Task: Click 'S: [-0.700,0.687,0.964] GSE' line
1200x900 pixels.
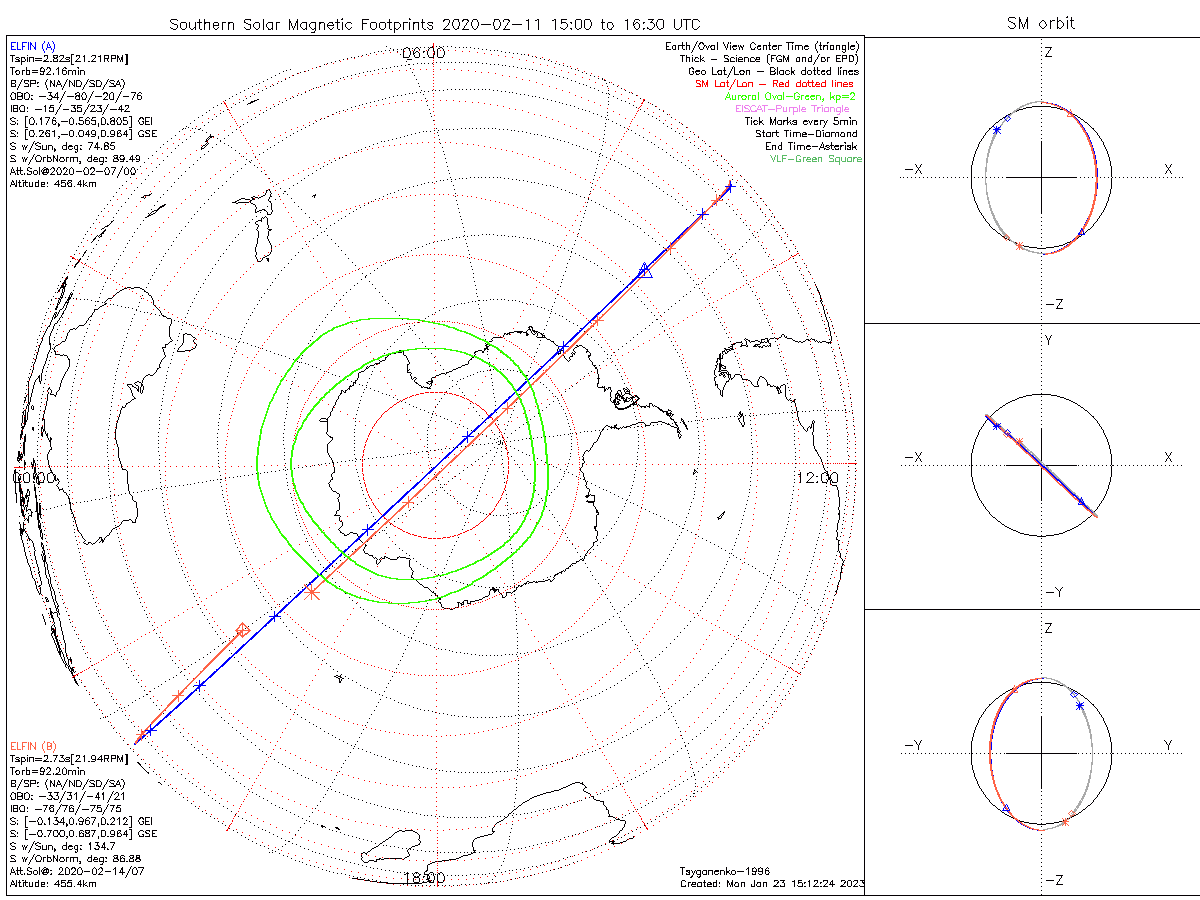Action: pos(82,834)
